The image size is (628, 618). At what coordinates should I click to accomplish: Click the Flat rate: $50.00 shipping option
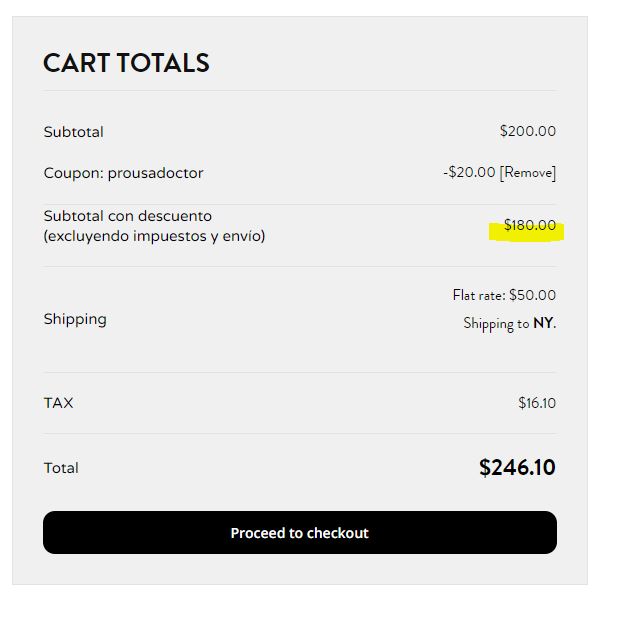[504, 295]
